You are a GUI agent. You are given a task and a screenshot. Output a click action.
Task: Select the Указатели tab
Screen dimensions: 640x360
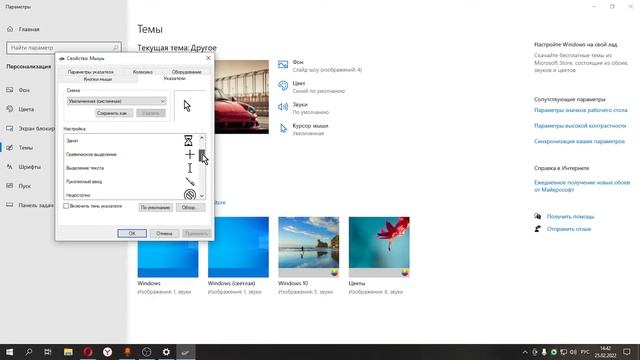[174, 78]
